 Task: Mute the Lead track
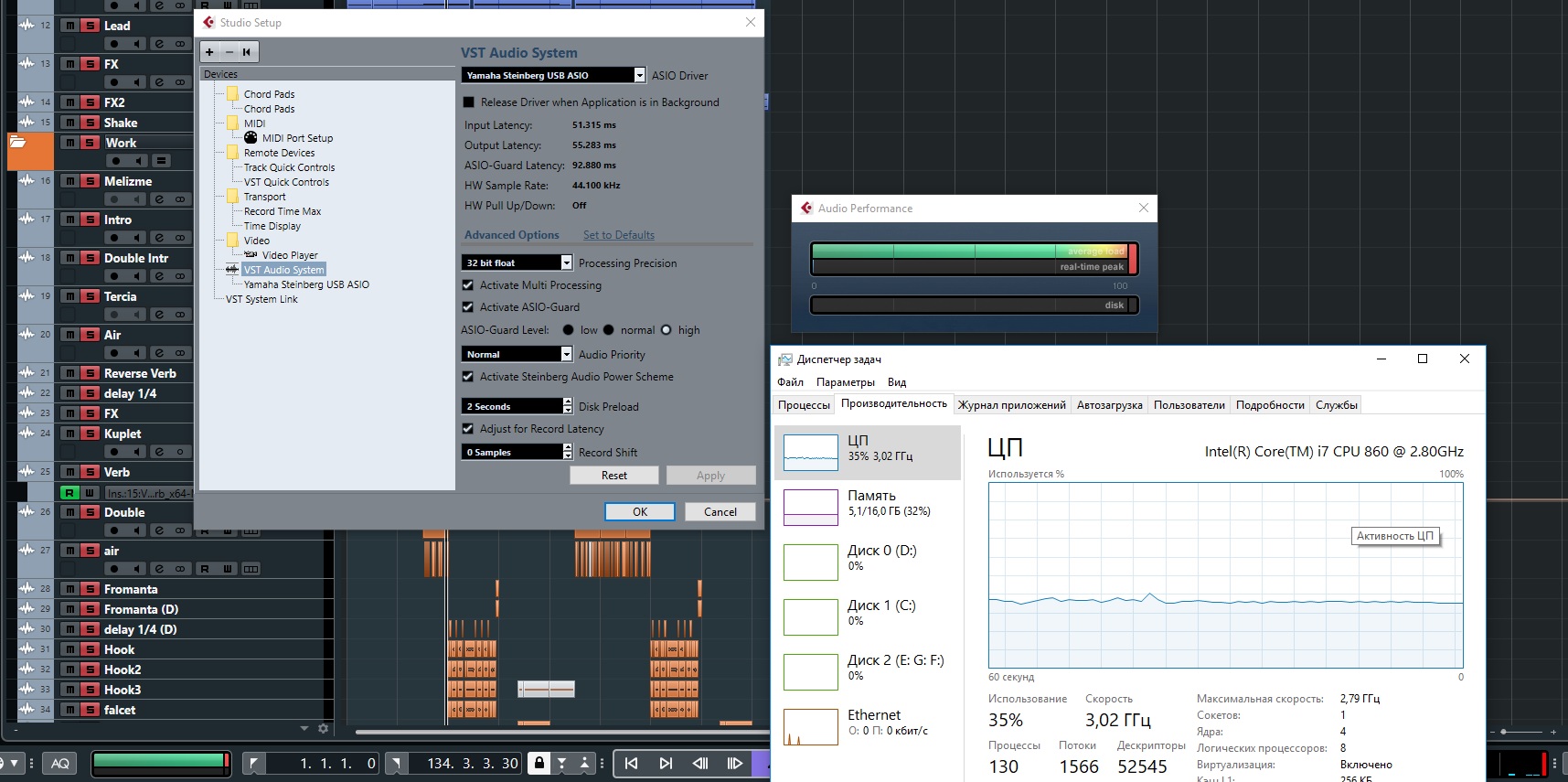click(69, 26)
